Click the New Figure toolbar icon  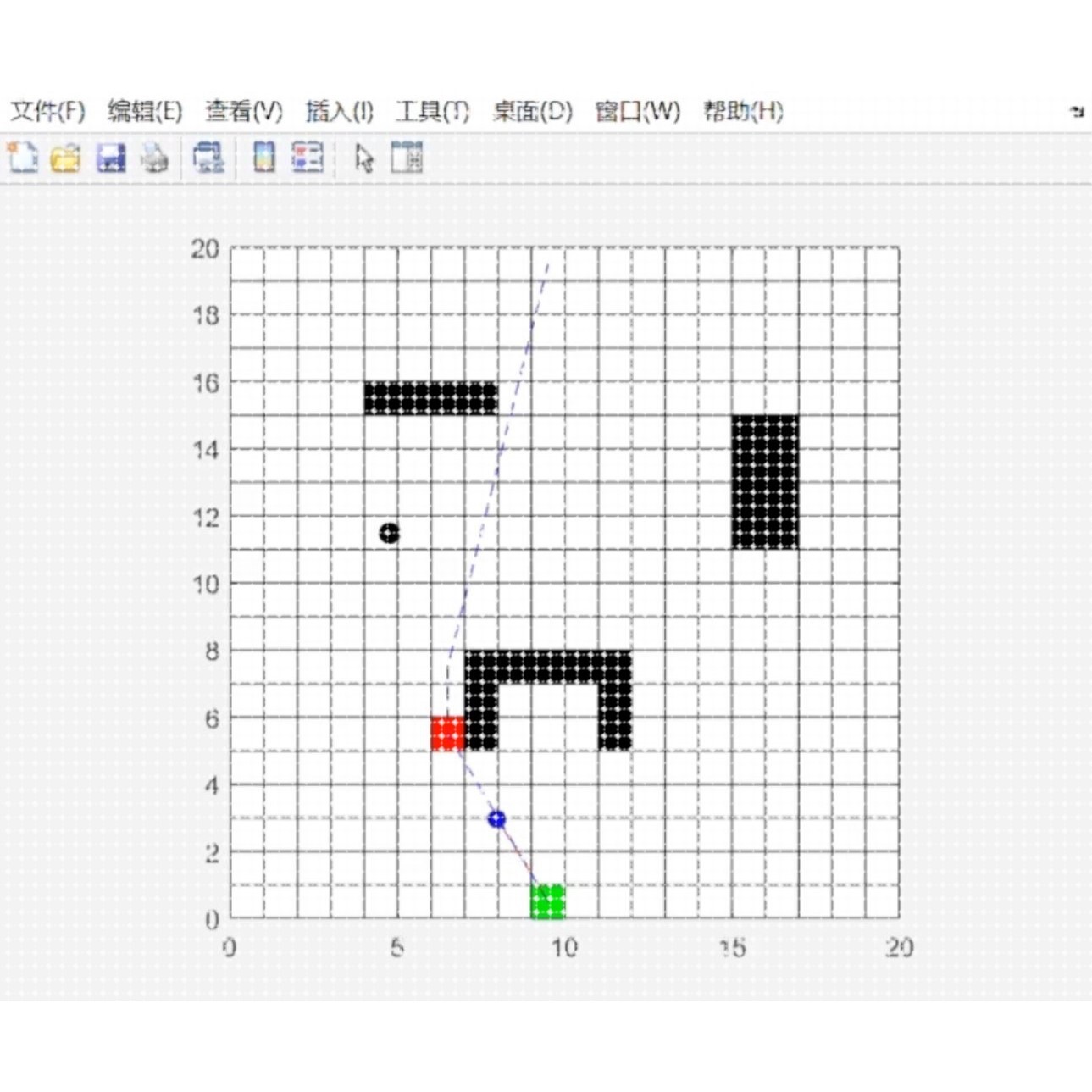[x=23, y=158]
